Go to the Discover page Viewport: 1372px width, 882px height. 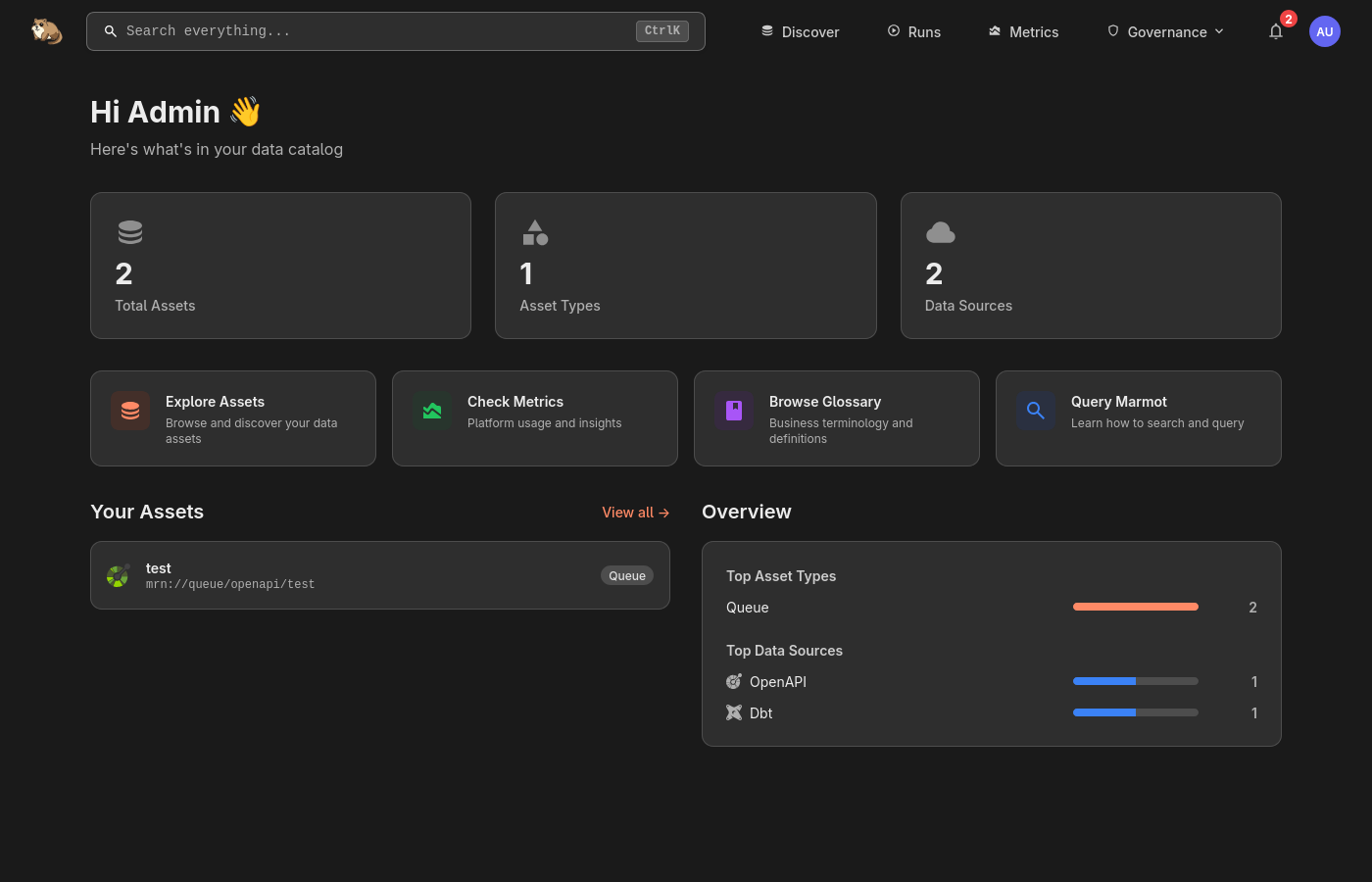[x=801, y=31]
